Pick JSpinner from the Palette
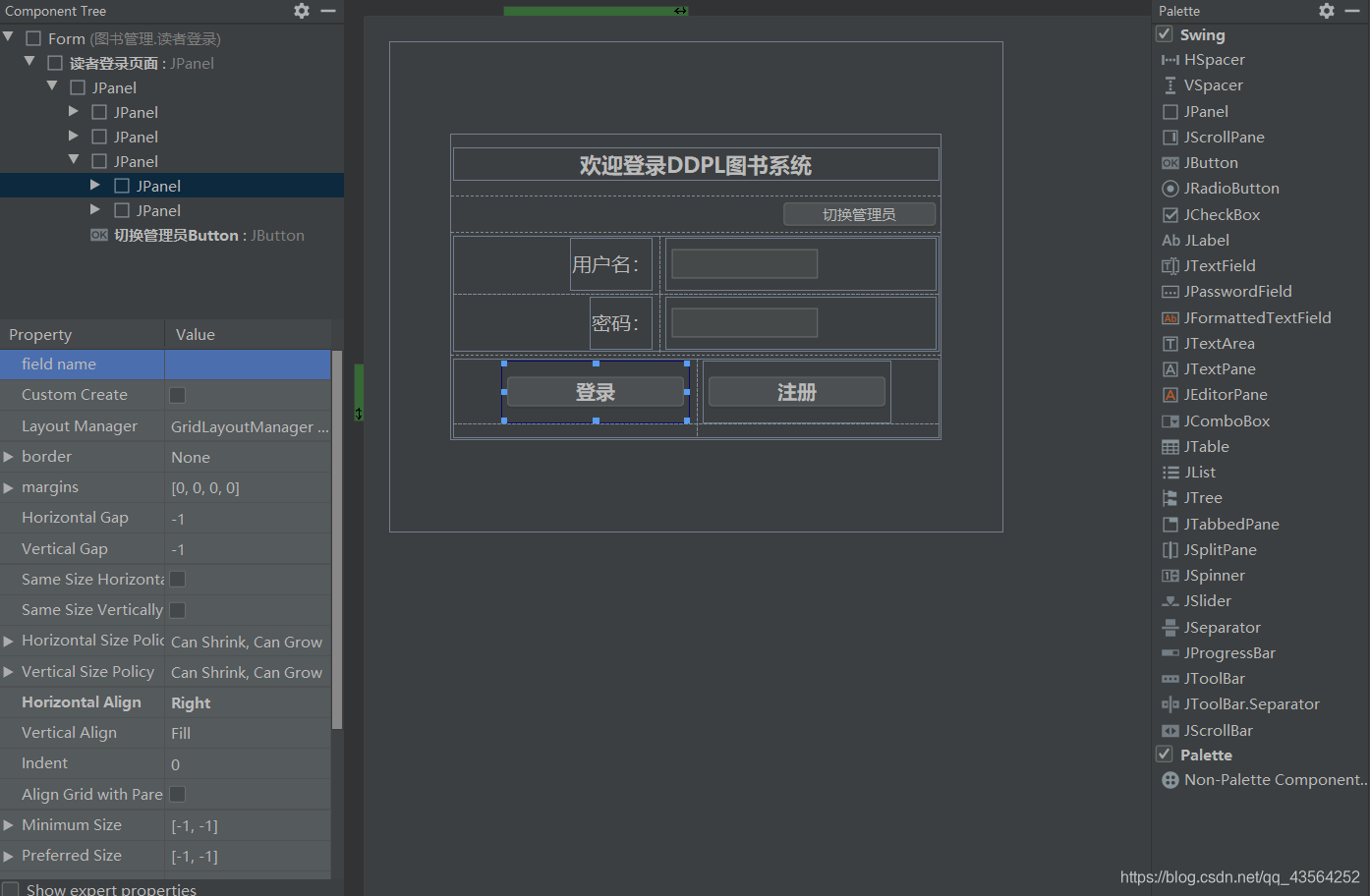1370x896 pixels. [x=1204, y=576]
